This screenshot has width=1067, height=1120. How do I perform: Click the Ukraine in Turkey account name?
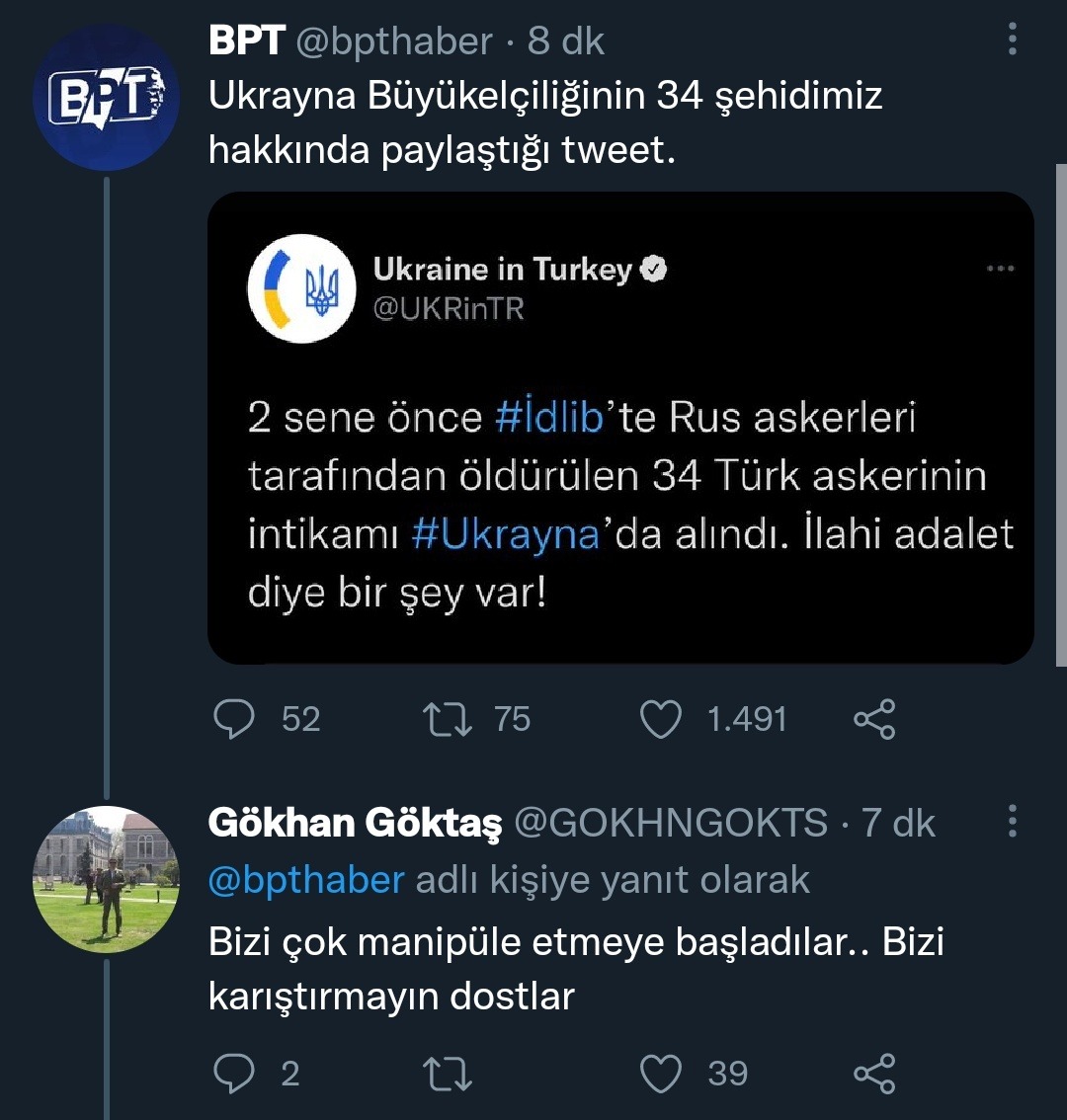502,269
